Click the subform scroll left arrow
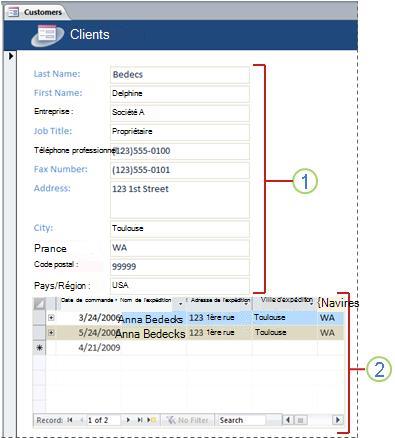The image size is (395, 438). coord(288,420)
